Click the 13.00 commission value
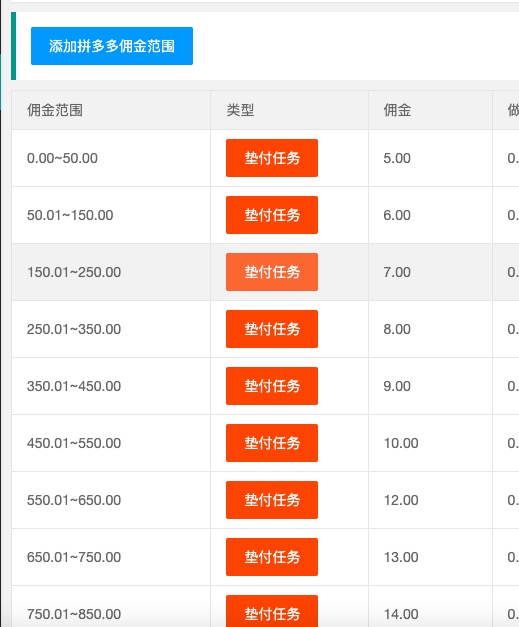This screenshot has height=627, width=519. click(401, 557)
